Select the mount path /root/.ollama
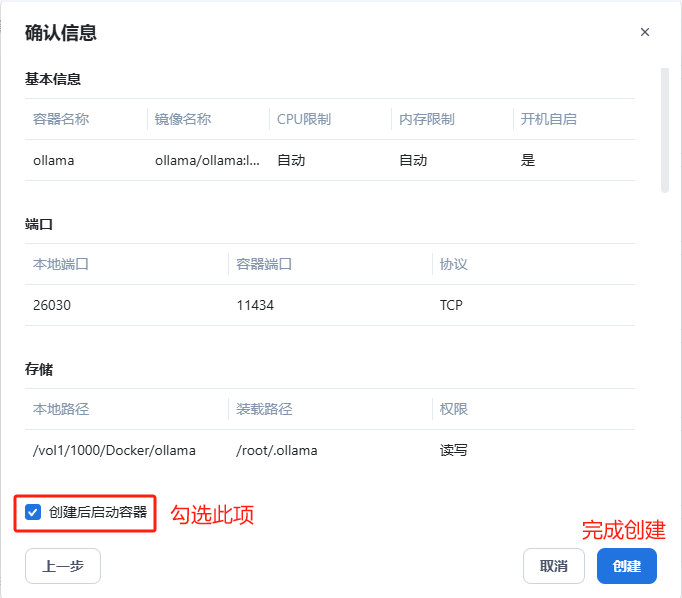682x598 pixels. click(277, 450)
